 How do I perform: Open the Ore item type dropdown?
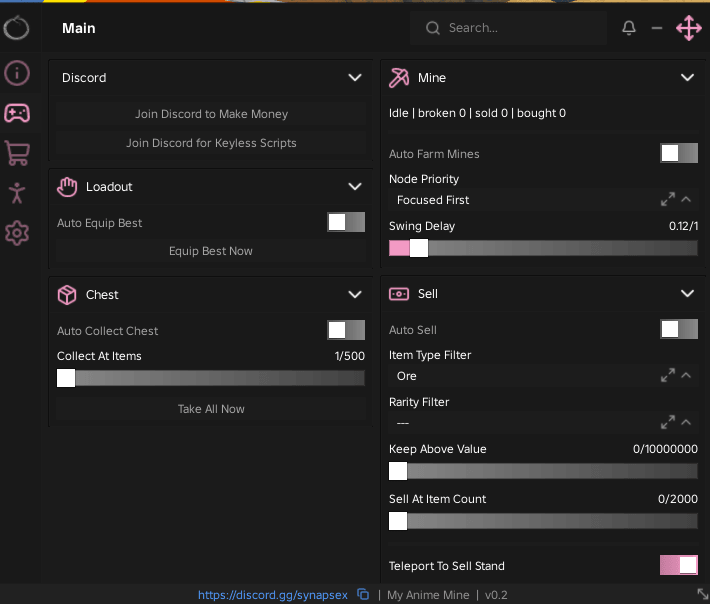[x=543, y=376]
